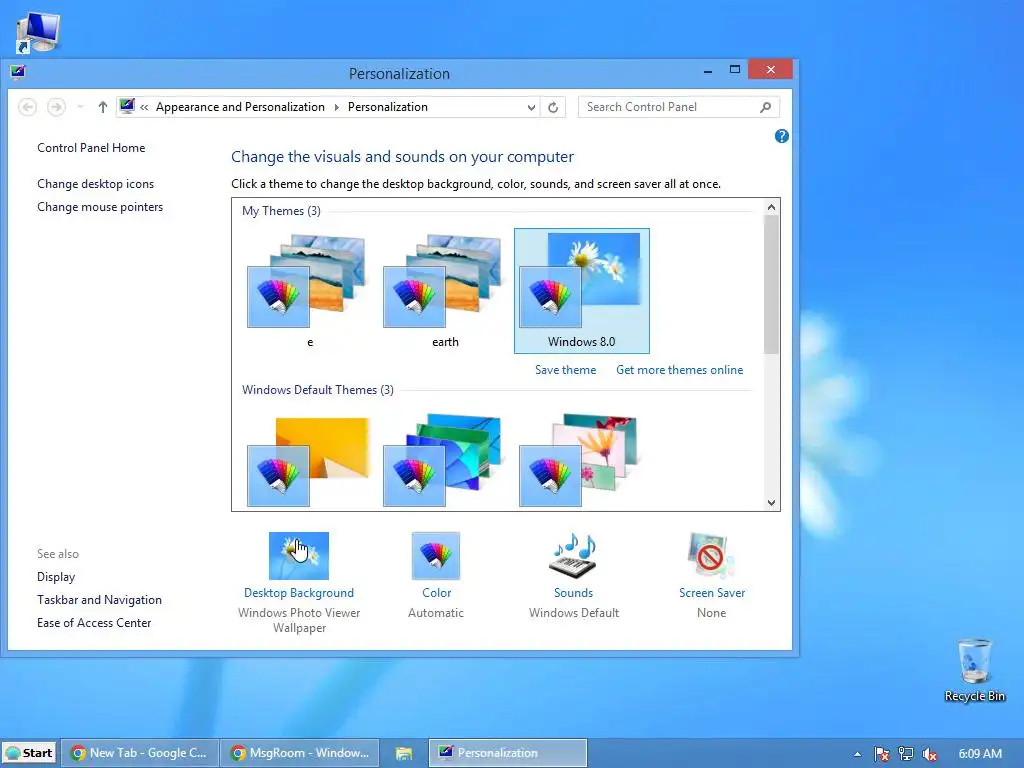
Task: Click the Personalization breadcrumb
Action: click(387, 107)
